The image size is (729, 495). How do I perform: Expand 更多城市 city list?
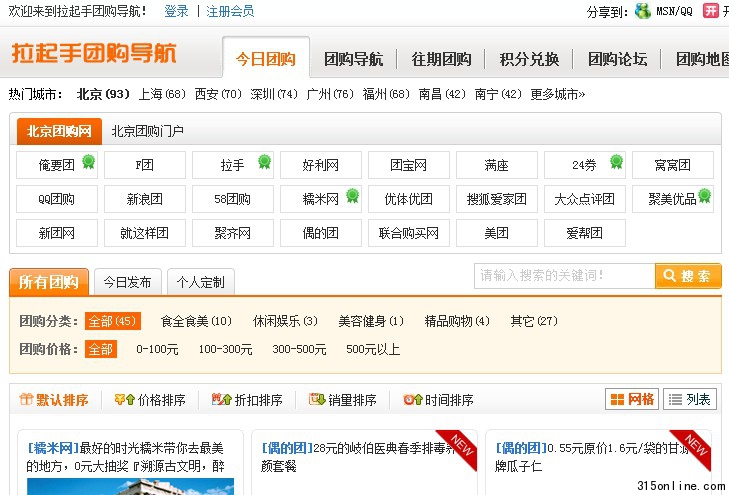tap(557, 94)
